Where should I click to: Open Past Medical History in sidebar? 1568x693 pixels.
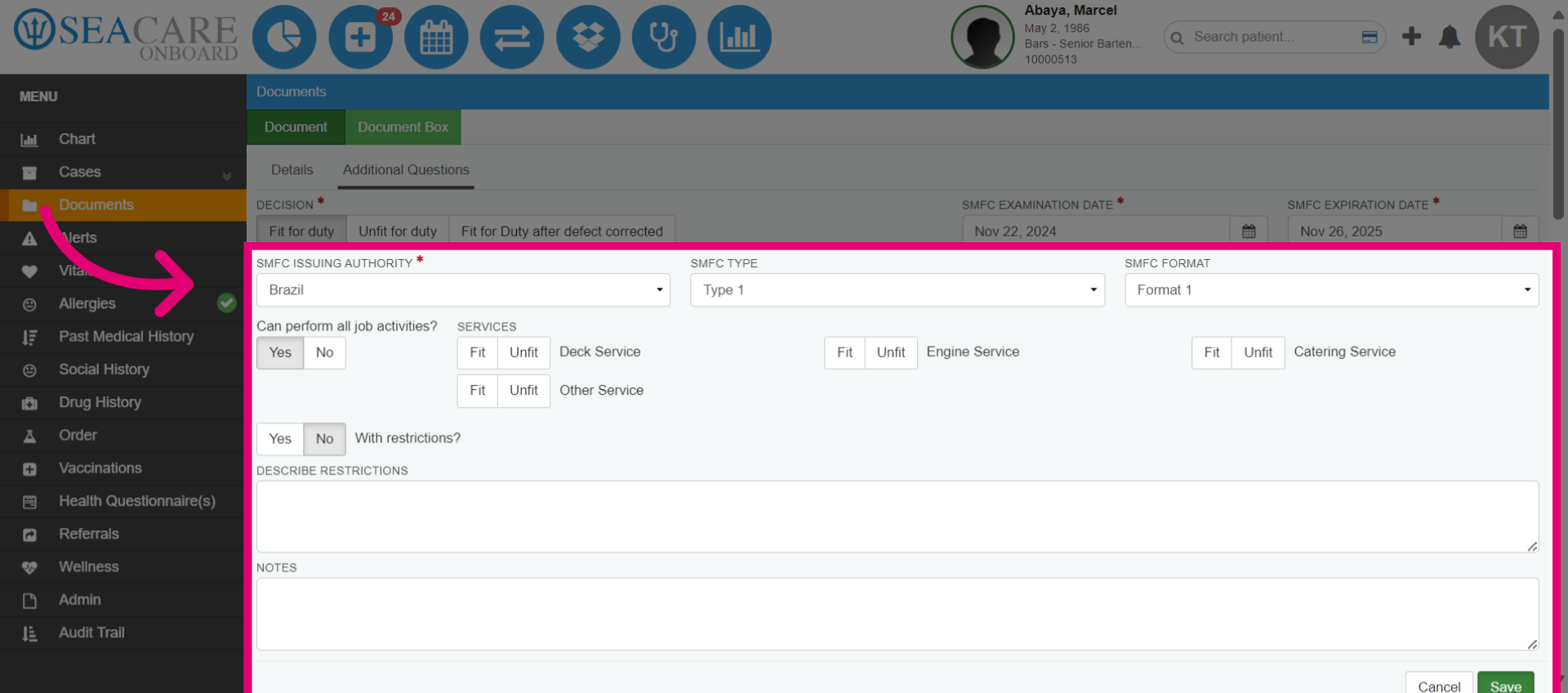[123, 337]
